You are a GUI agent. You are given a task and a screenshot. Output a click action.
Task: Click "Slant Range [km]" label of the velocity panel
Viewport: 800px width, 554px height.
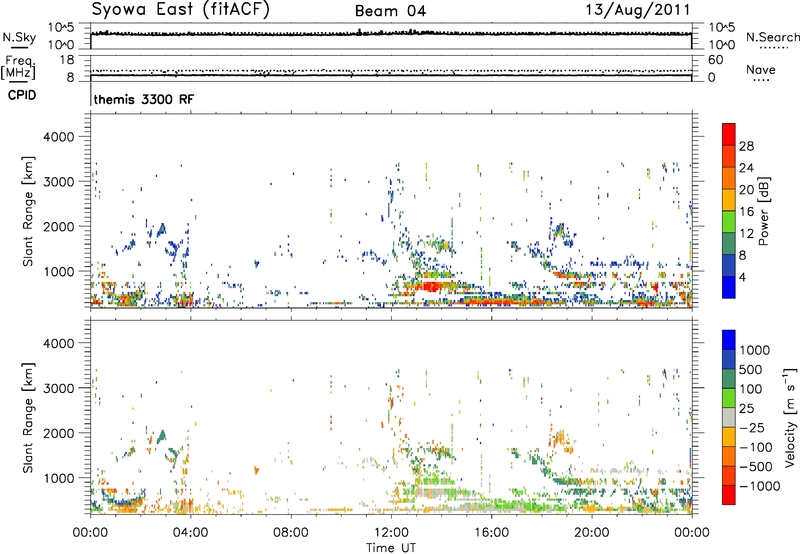click(28, 417)
